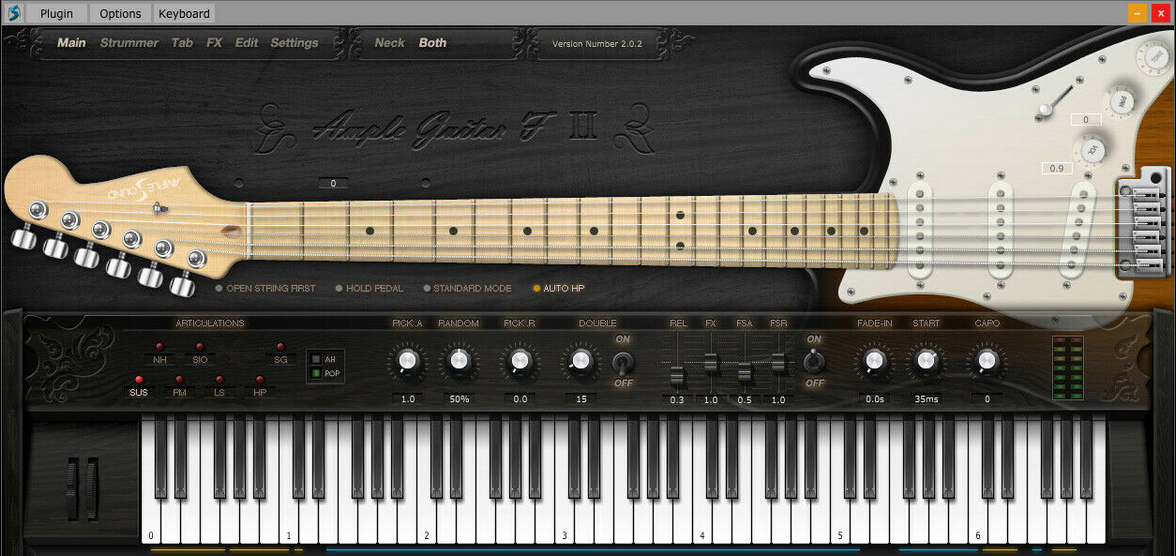
Task: Click the guitar middle pickup
Action: (x=1000, y=229)
